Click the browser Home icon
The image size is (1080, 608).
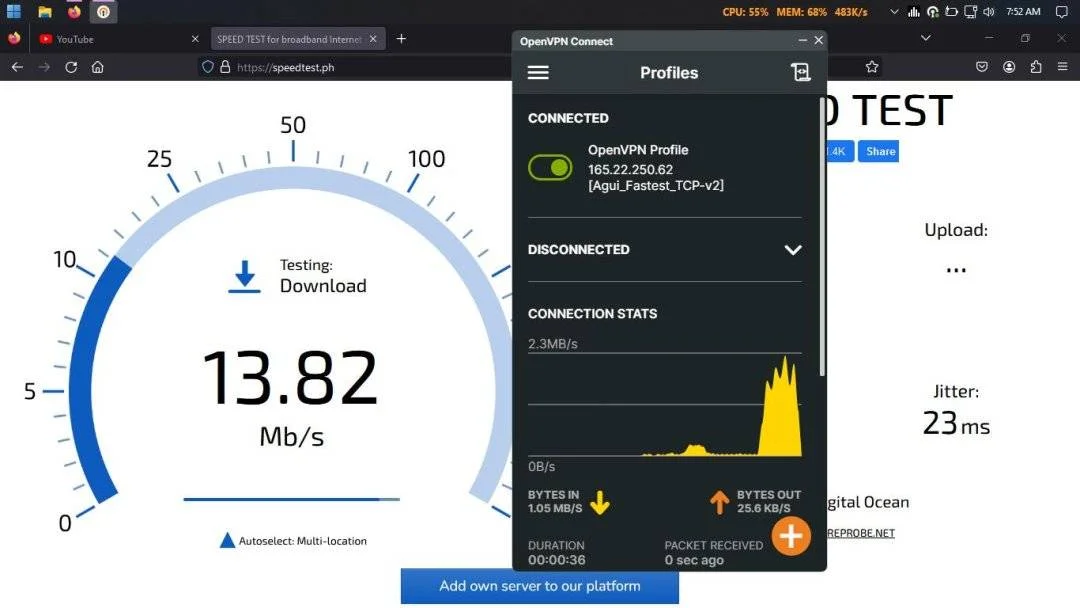coord(98,67)
